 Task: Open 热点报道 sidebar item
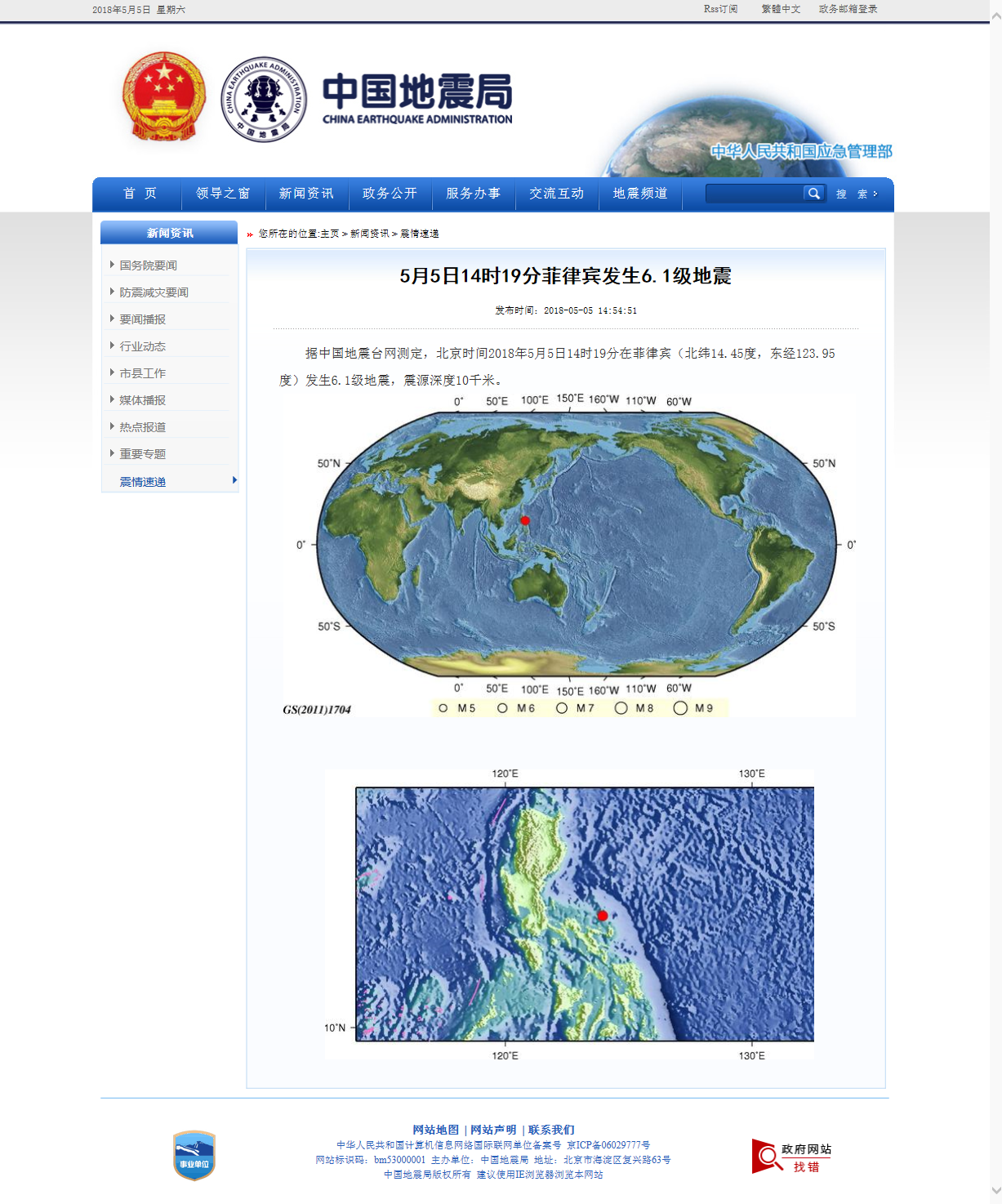click(x=142, y=427)
